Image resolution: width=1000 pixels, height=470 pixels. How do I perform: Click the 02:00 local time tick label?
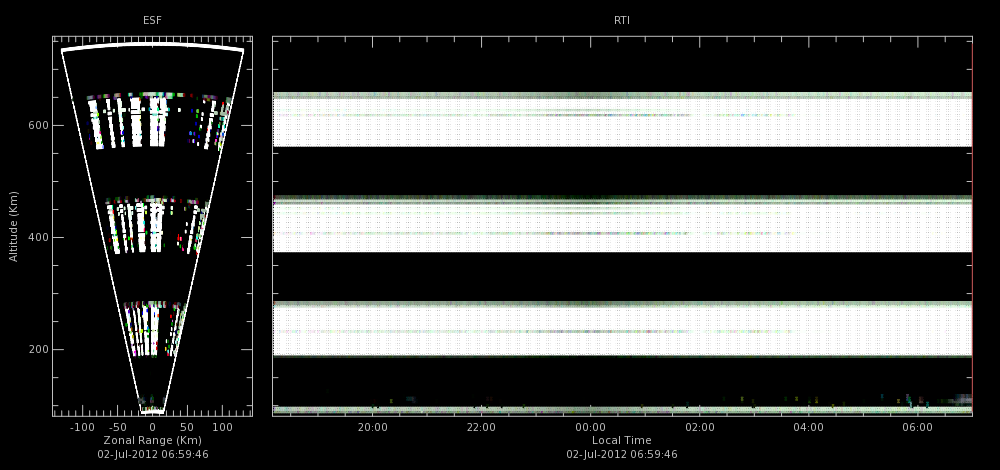pyautogui.click(x=700, y=427)
